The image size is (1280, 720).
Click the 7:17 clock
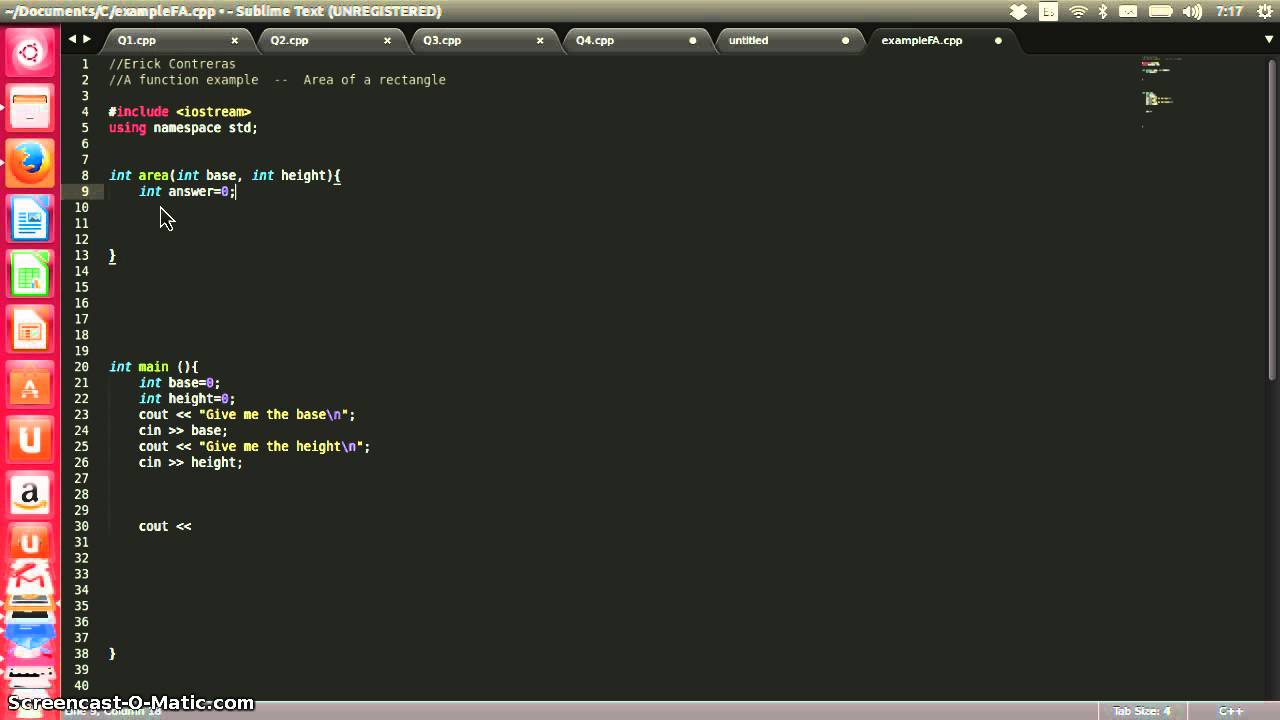[1229, 12]
